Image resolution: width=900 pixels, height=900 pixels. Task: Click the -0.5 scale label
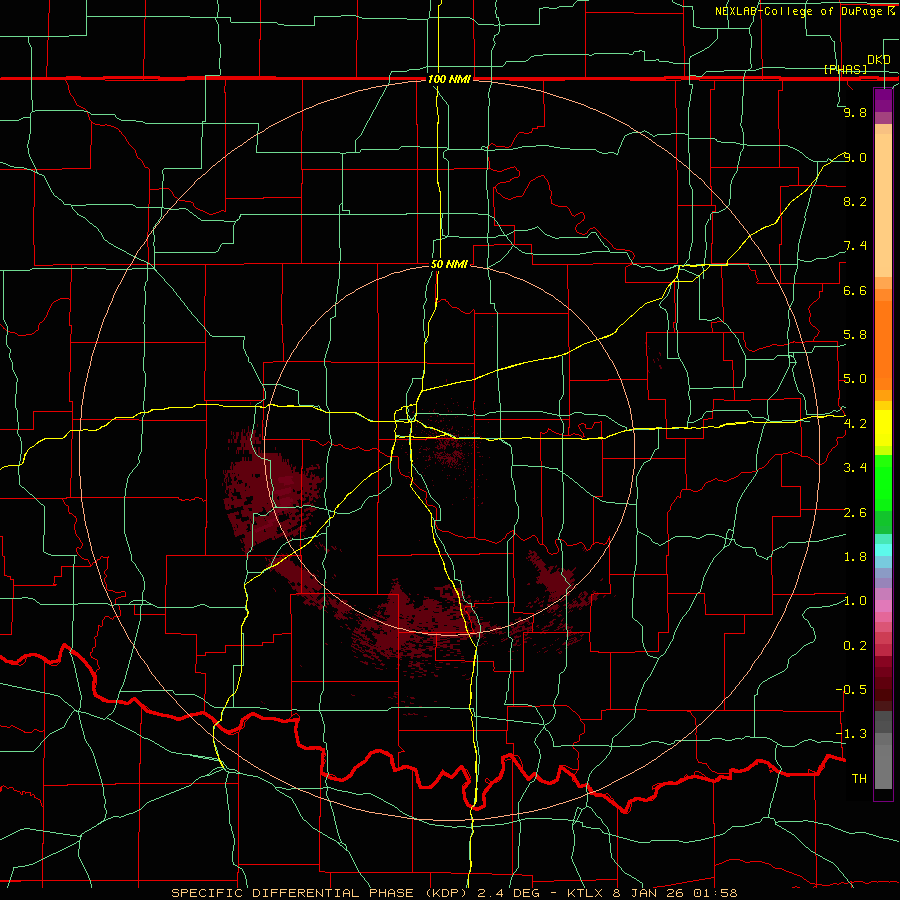[x=851, y=690]
